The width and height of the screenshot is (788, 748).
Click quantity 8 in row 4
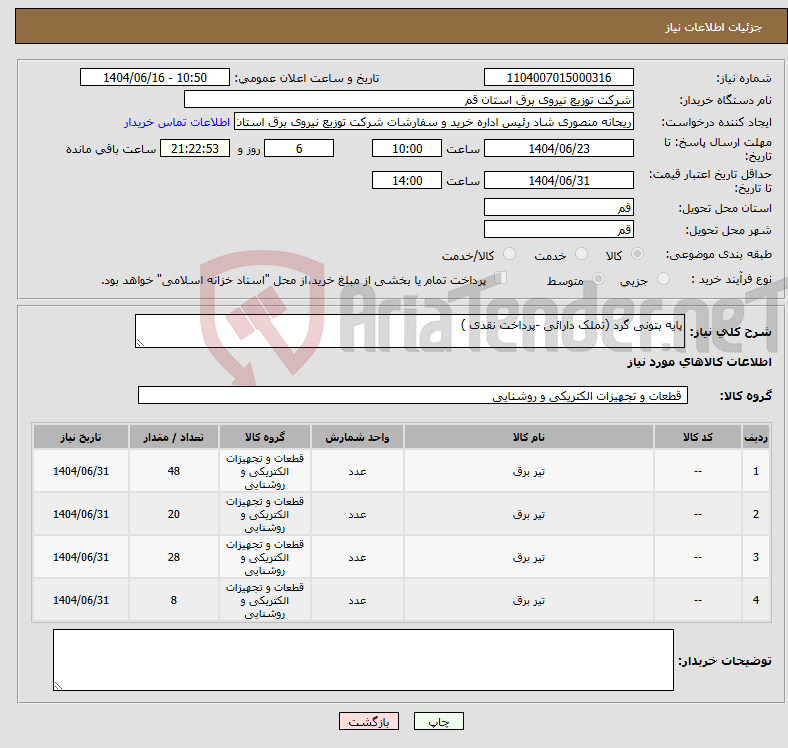click(x=173, y=600)
